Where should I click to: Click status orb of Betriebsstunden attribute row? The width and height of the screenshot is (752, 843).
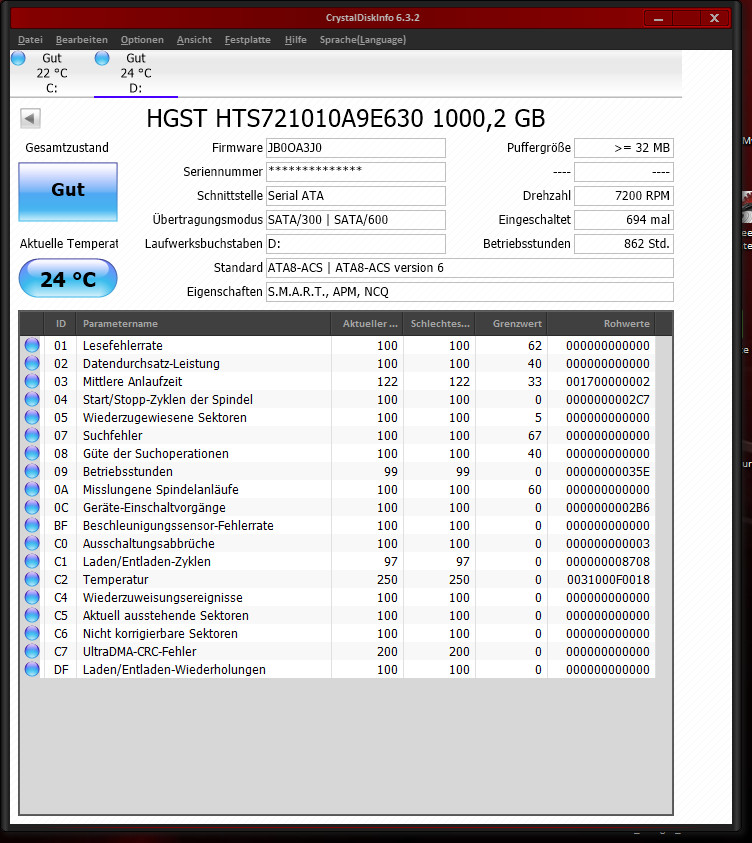tap(32, 471)
